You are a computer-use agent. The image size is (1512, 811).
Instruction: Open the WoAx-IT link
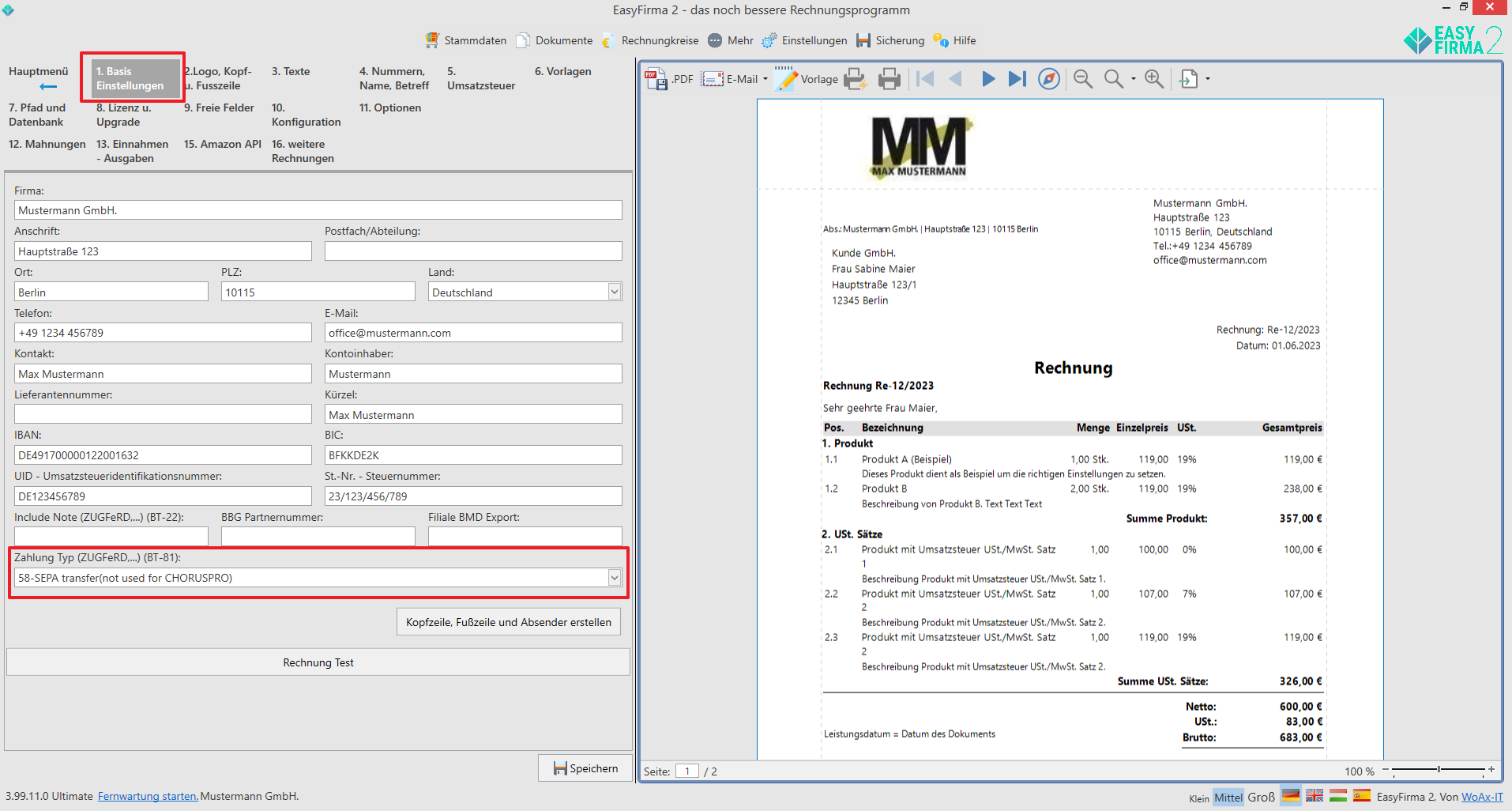pos(1482,797)
